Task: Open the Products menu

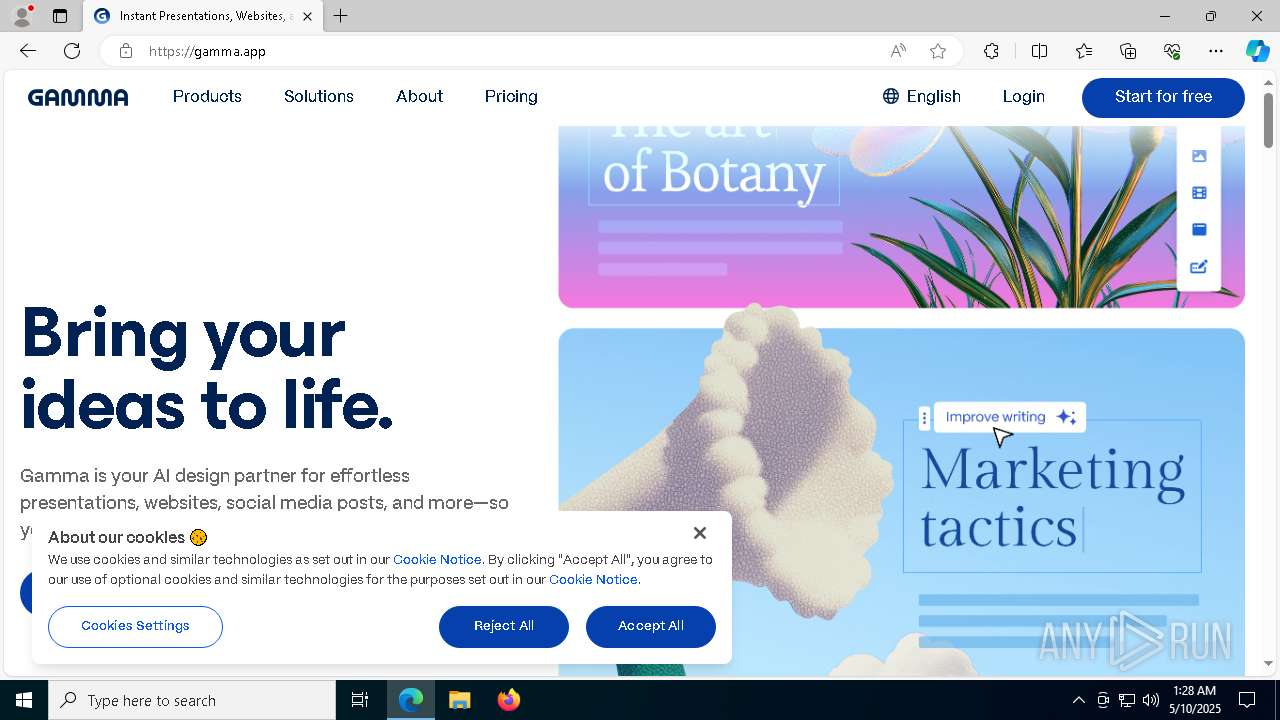Action: (x=207, y=96)
